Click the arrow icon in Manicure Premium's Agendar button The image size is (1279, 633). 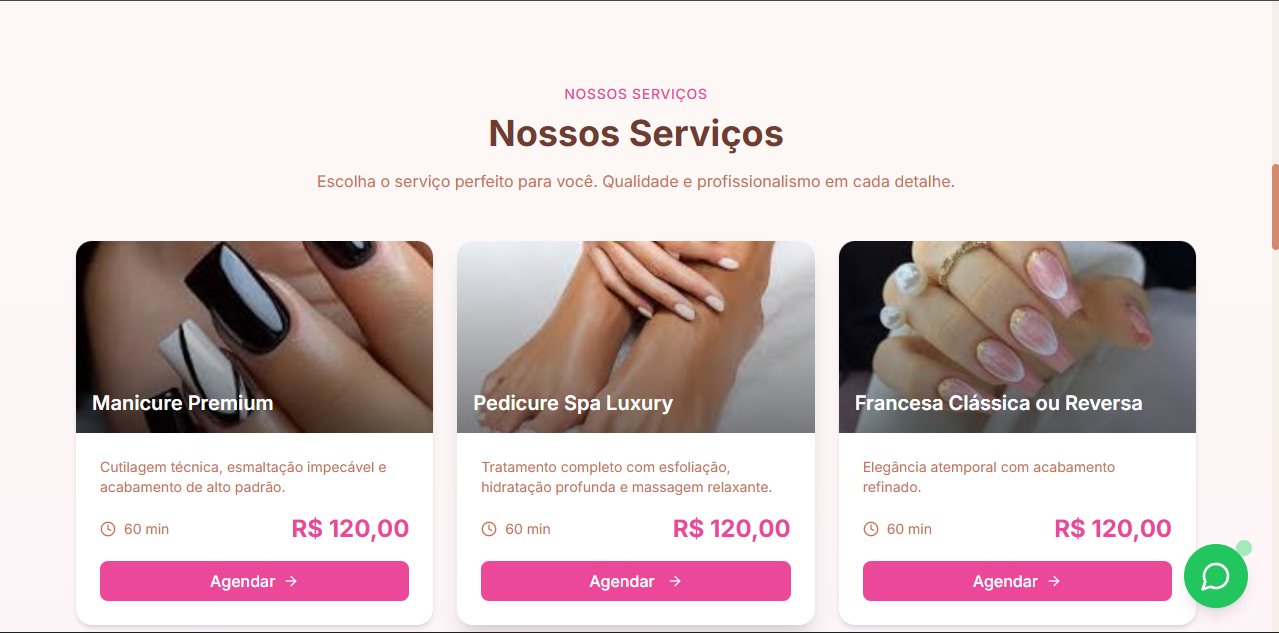pos(291,581)
